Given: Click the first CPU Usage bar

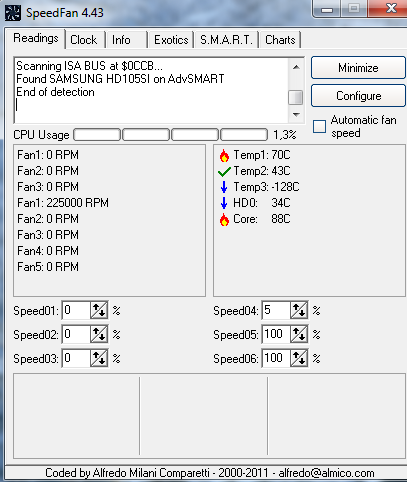Looking at the screenshot, I should pos(97,135).
